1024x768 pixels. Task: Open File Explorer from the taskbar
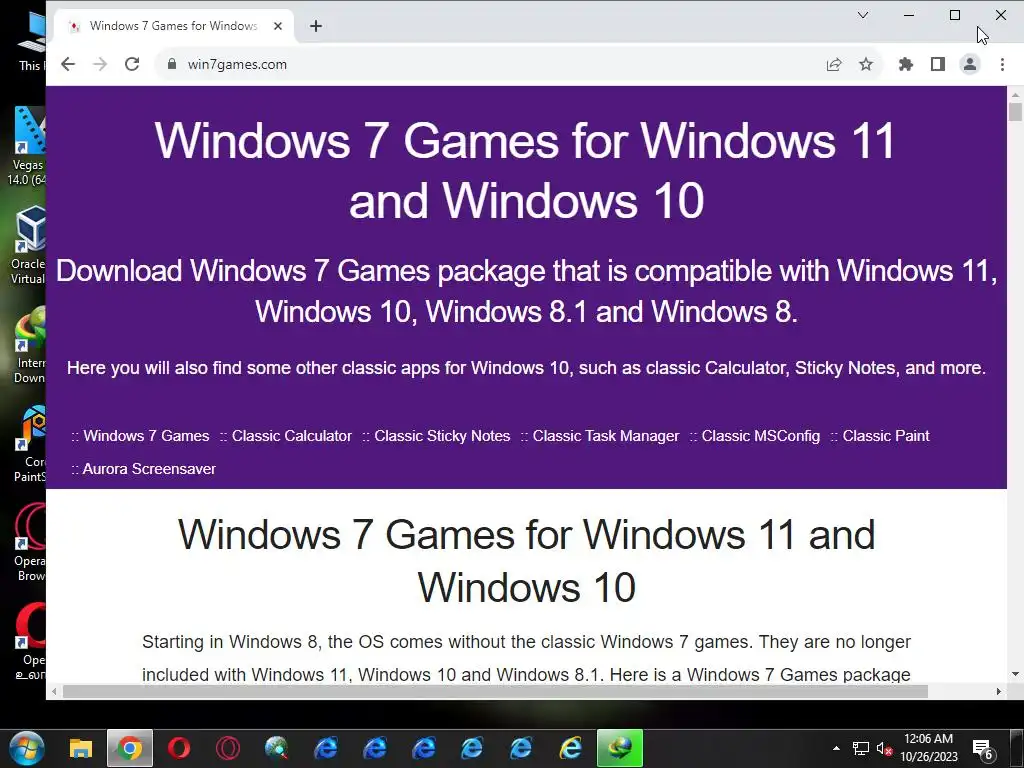coord(81,748)
